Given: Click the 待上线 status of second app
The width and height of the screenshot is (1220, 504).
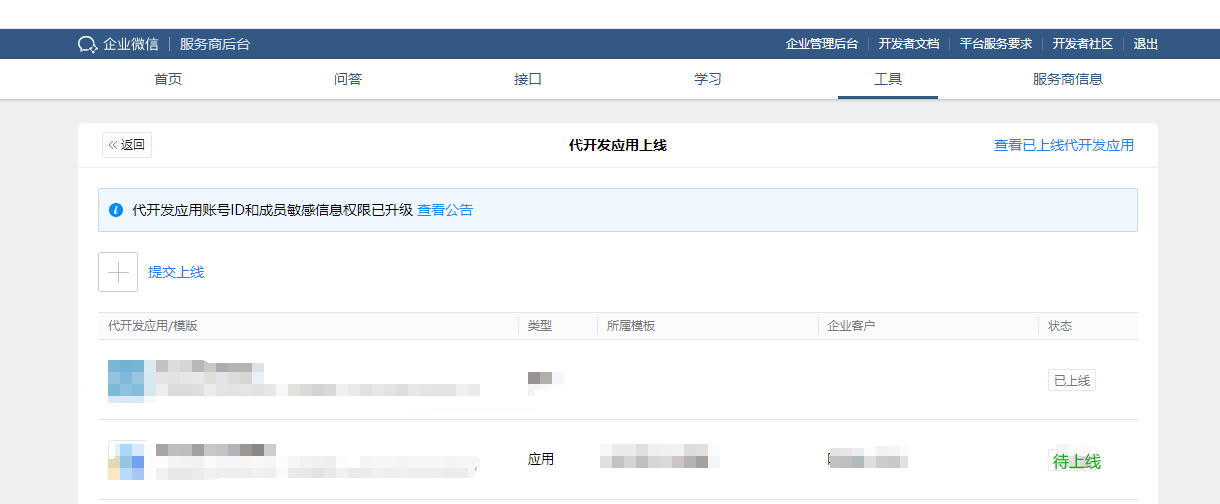Looking at the screenshot, I should tap(1076, 461).
